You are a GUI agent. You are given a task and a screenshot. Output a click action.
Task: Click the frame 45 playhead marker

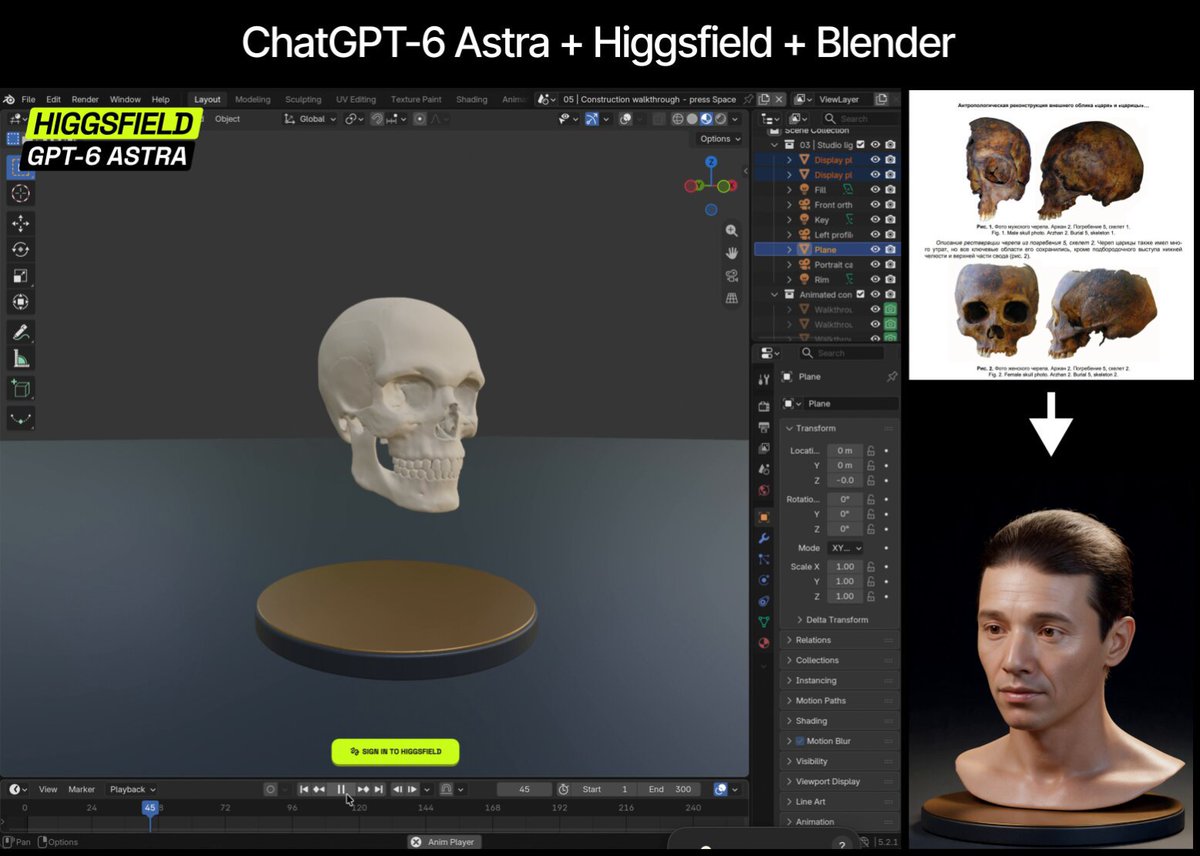pyautogui.click(x=150, y=807)
